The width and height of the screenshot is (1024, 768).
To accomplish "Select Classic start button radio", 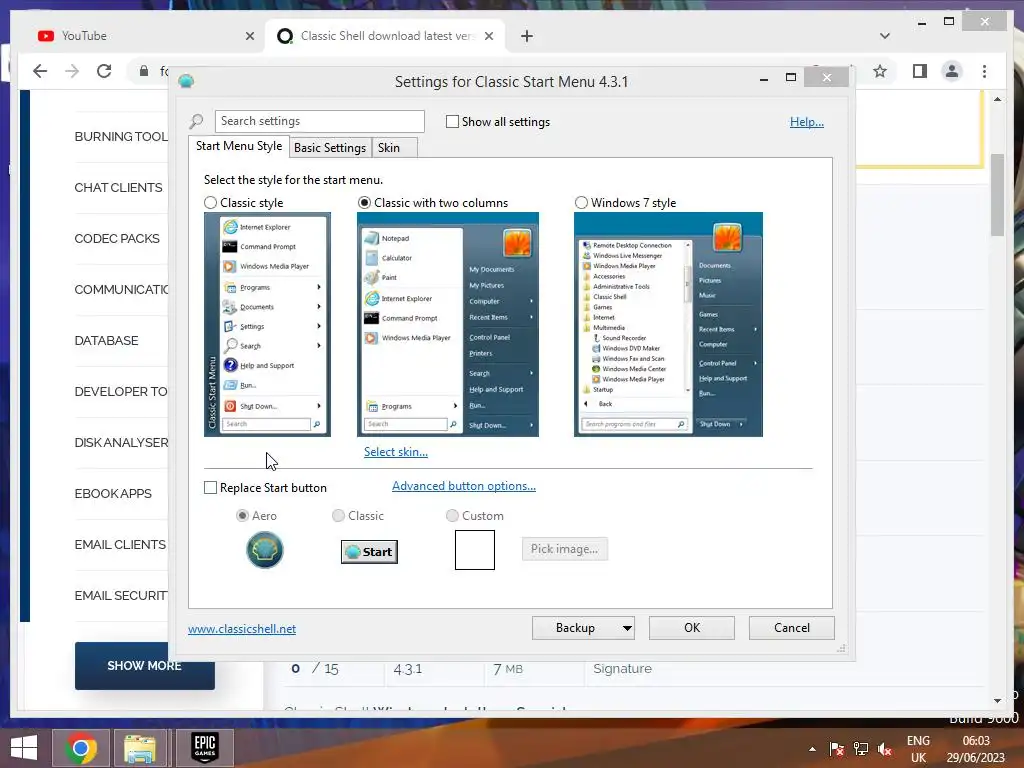I will point(338,515).
